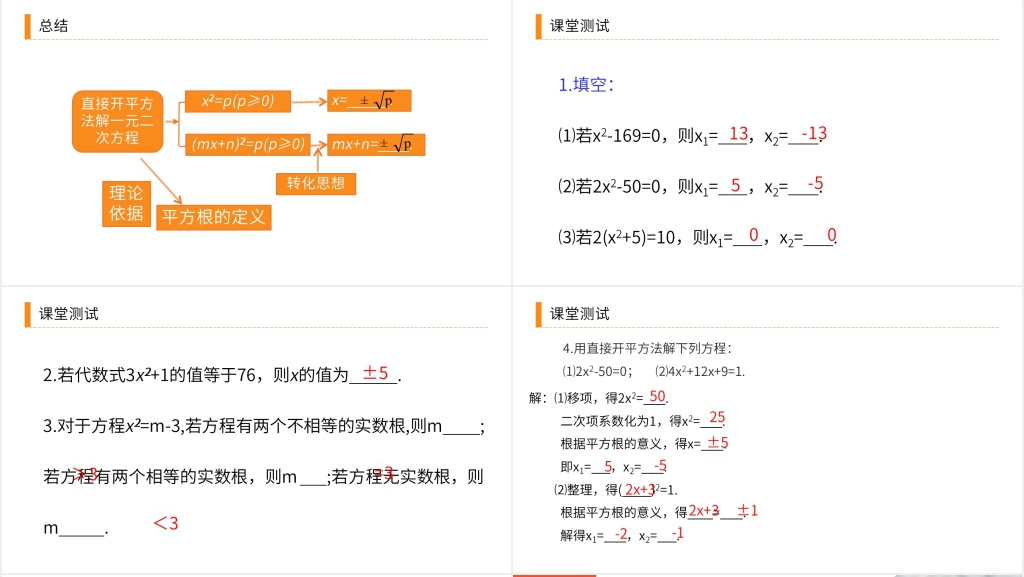
Task: Click equation (2)4x²+12x+9=1
Action: [699, 372]
